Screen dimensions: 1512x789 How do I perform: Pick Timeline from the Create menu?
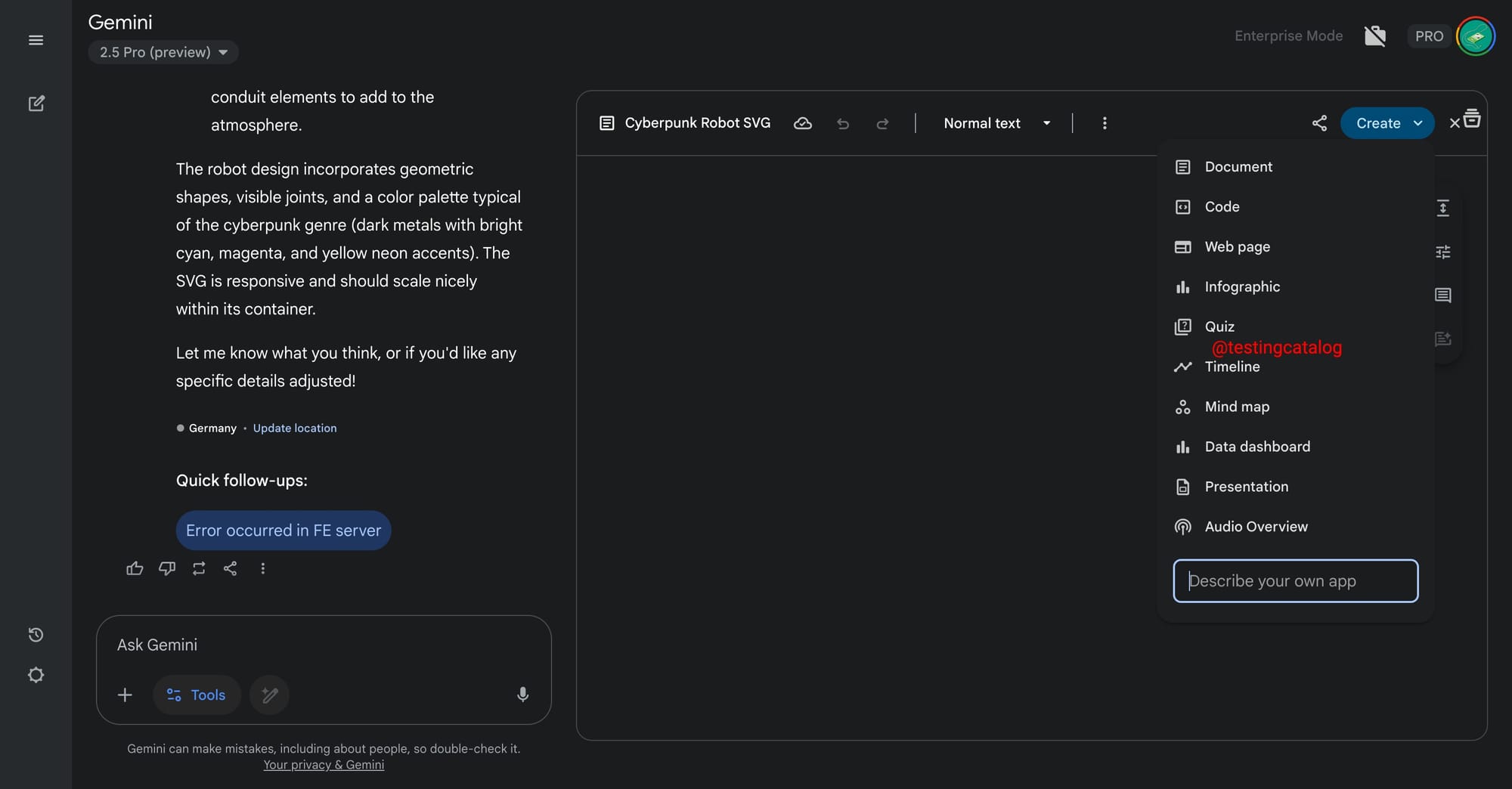point(1295,367)
